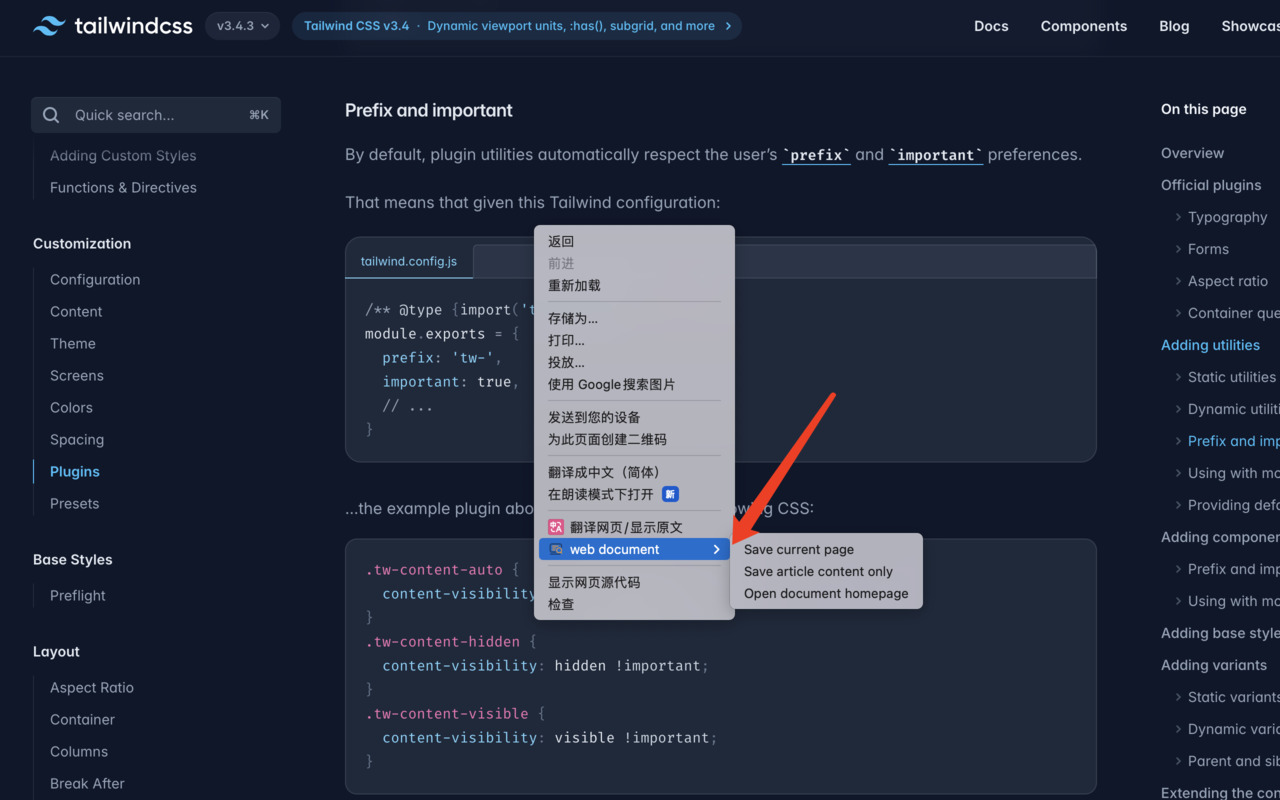Image resolution: width=1280 pixels, height=800 pixels.
Task: Switch to the tailwind.config.js tab
Action: point(409,261)
